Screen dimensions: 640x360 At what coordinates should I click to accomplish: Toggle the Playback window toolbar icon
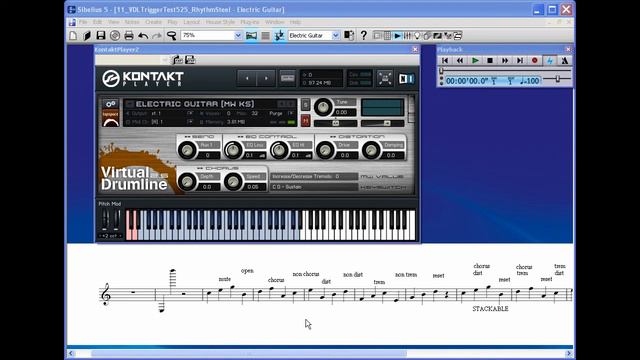(397, 36)
